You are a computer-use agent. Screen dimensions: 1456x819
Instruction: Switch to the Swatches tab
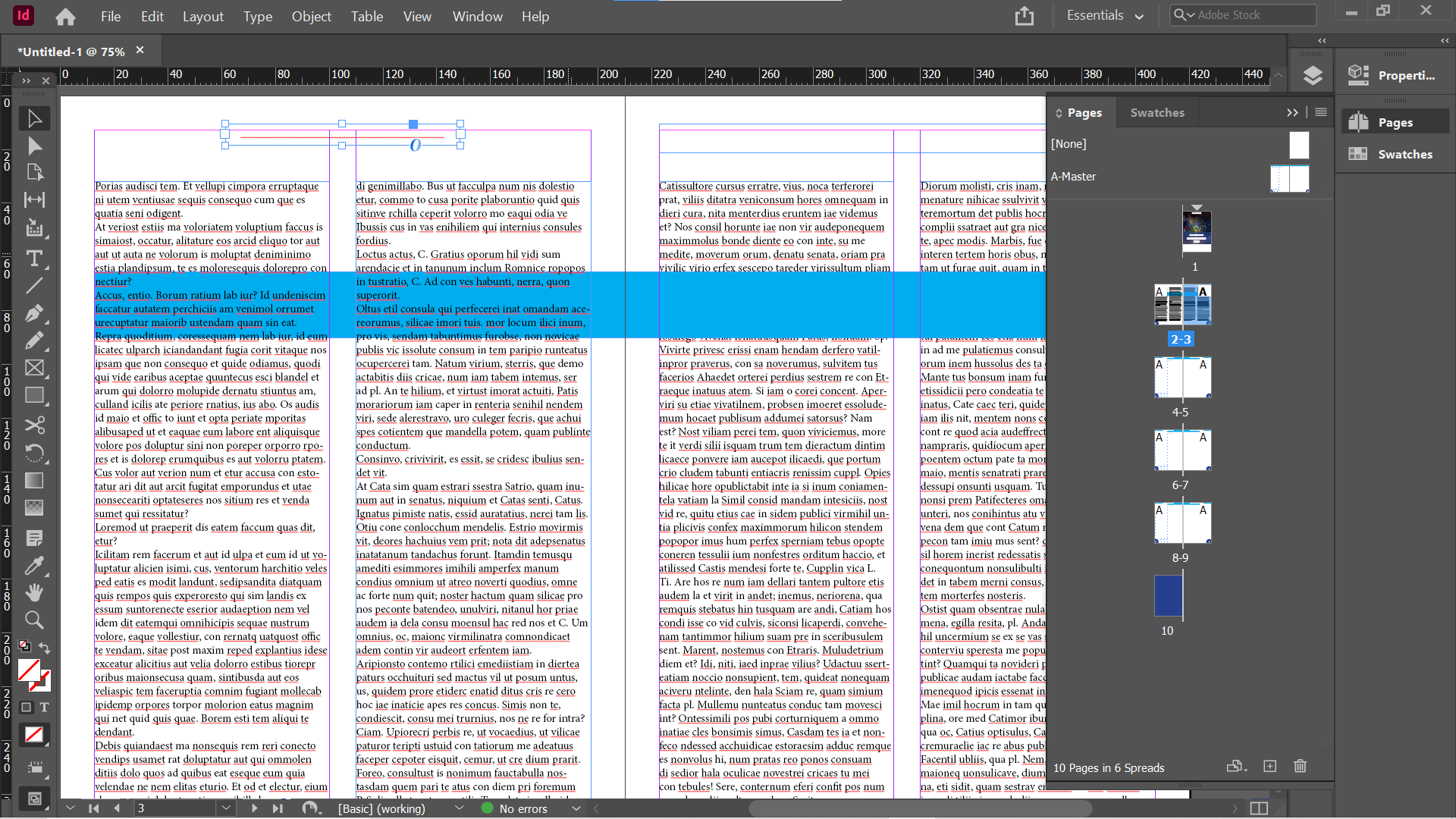click(1156, 112)
